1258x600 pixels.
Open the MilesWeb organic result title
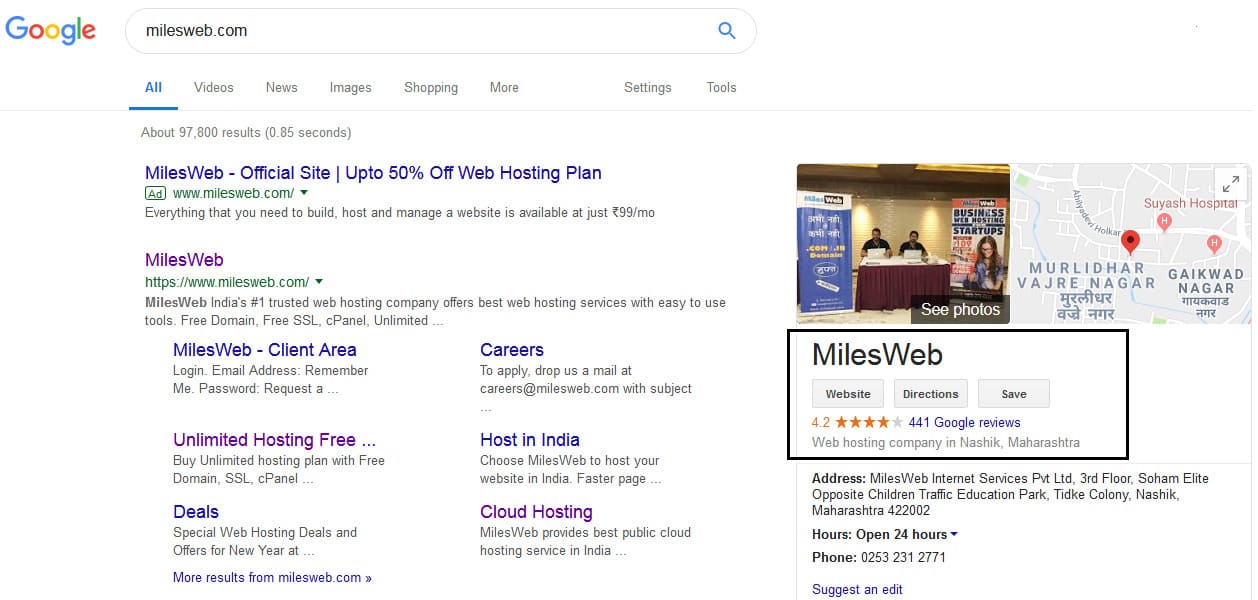coord(184,260)
